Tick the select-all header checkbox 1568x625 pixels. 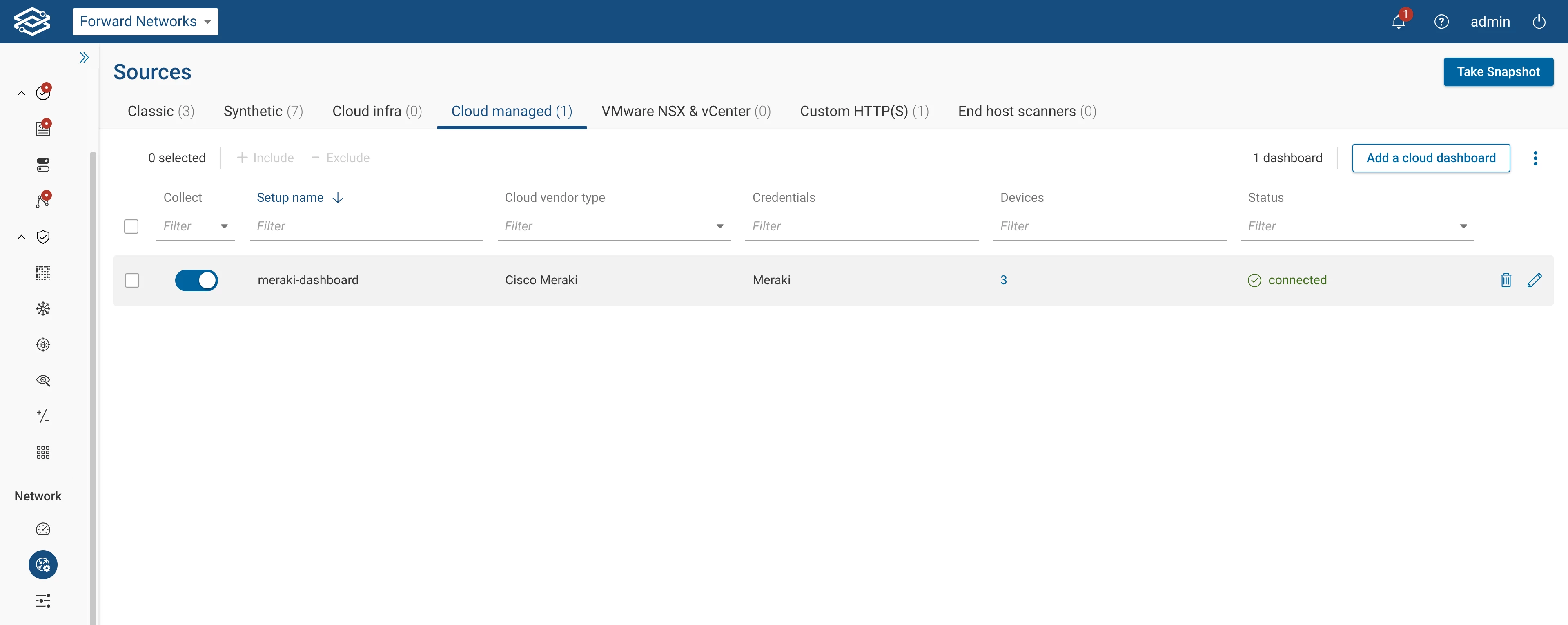pyautogui.click(x=131, y=227)
